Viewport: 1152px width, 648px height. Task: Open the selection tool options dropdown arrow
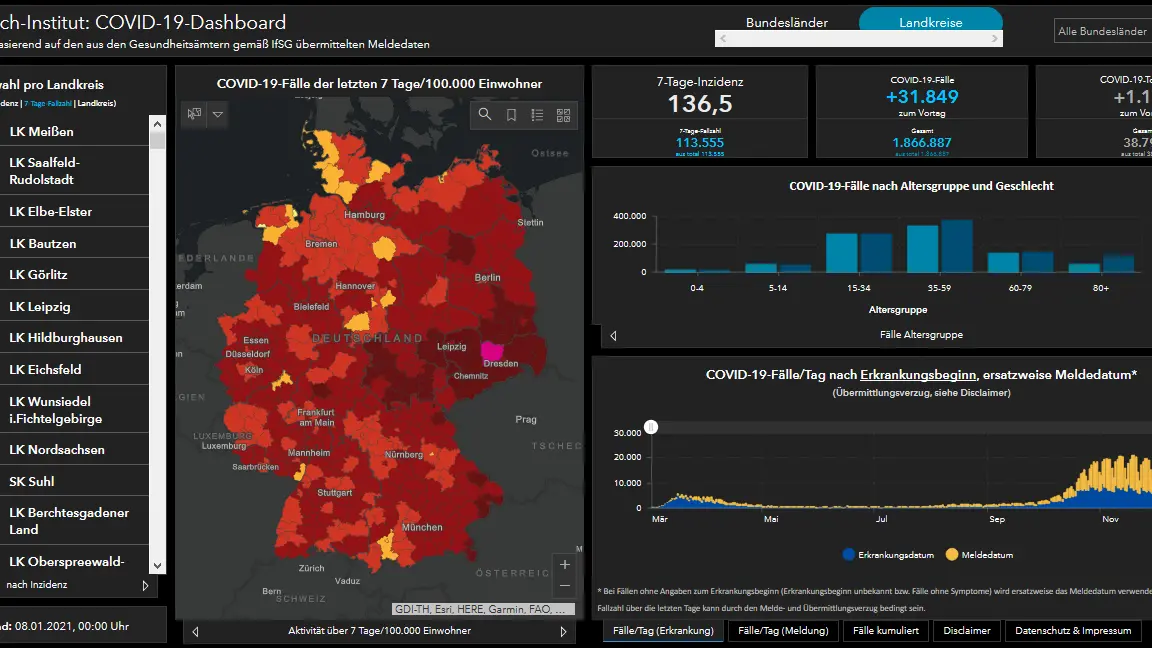218,115
